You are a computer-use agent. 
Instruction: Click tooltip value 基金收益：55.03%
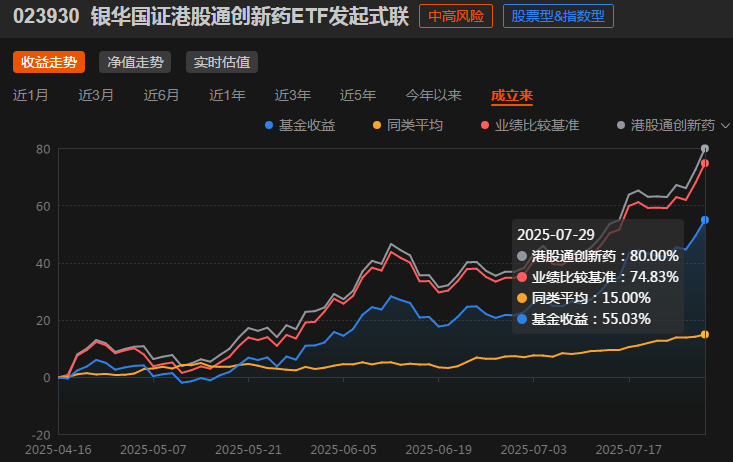click(584, 319)
